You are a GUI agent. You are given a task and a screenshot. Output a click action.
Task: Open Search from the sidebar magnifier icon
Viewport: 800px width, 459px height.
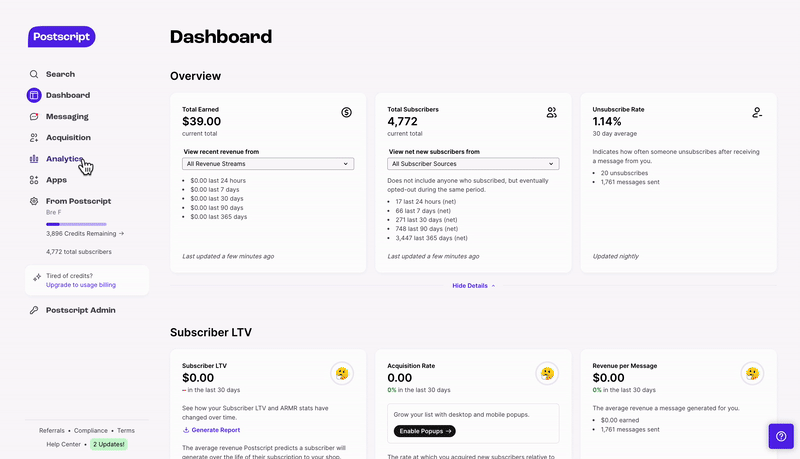click(x=34, y=74)
